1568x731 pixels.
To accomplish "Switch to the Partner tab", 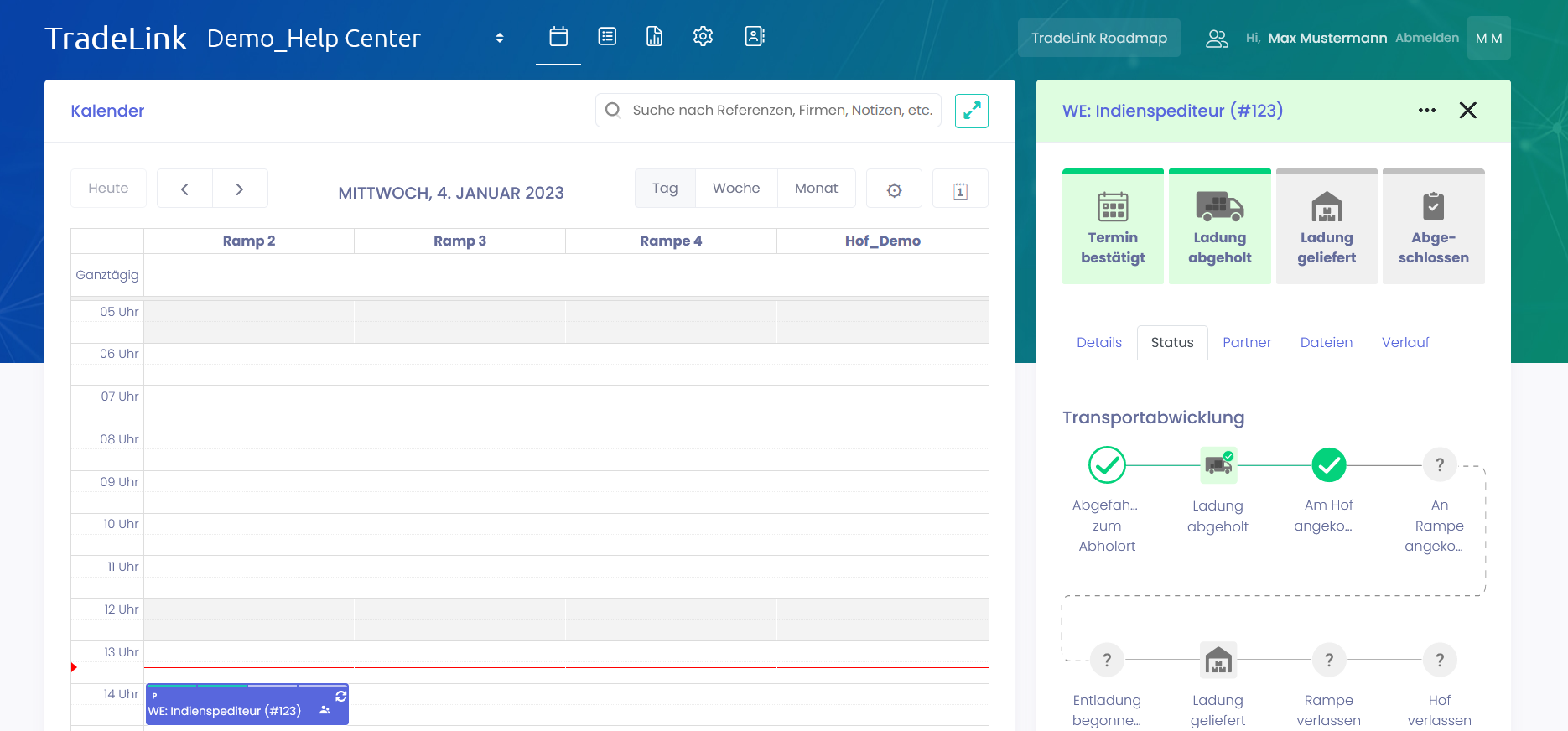I will click(1246, 343).
